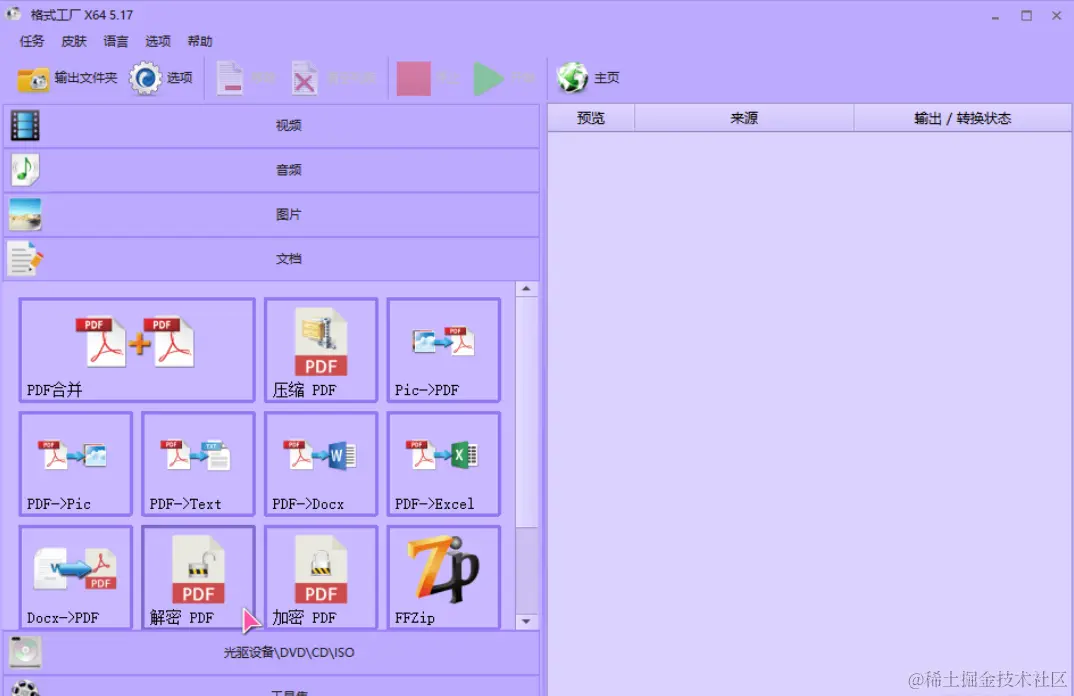Choose the PDF->Text conversion tile

pyautogui.click(x=198, y=463)
